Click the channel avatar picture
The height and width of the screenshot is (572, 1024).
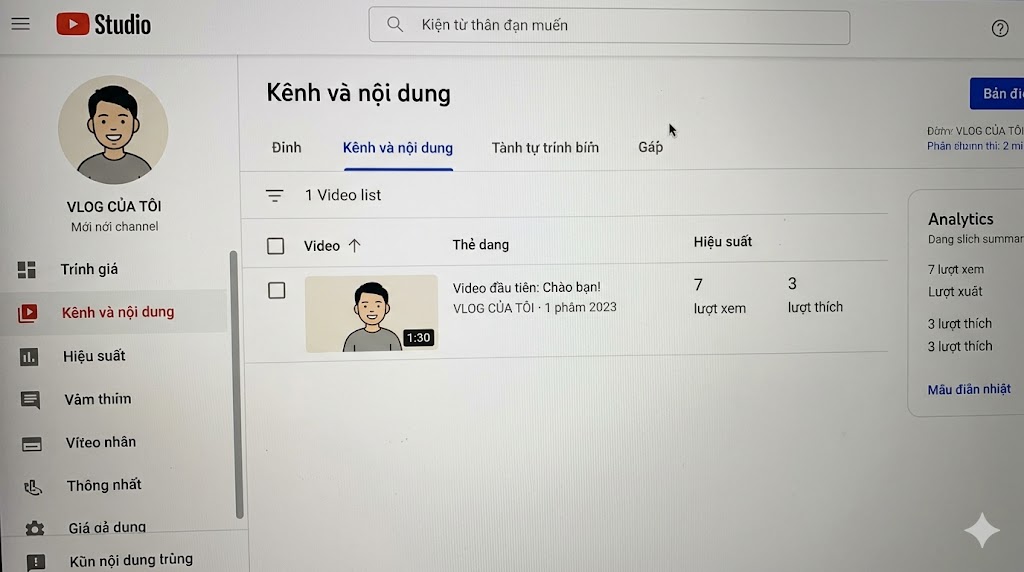coord(113,129)
